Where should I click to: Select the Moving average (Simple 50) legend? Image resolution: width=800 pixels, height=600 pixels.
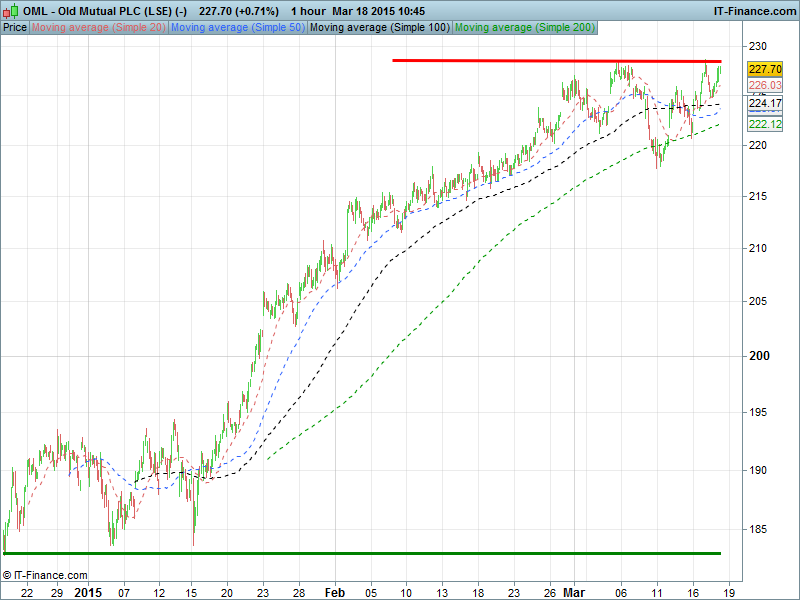pos(238,27)
